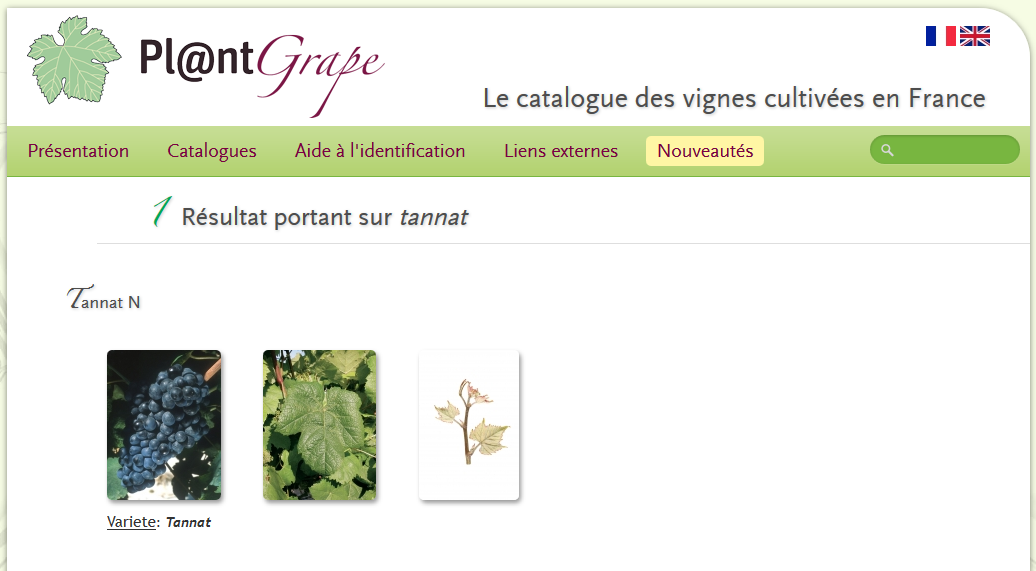
Task: Click inside the green search field
Action: coord(945,150)
